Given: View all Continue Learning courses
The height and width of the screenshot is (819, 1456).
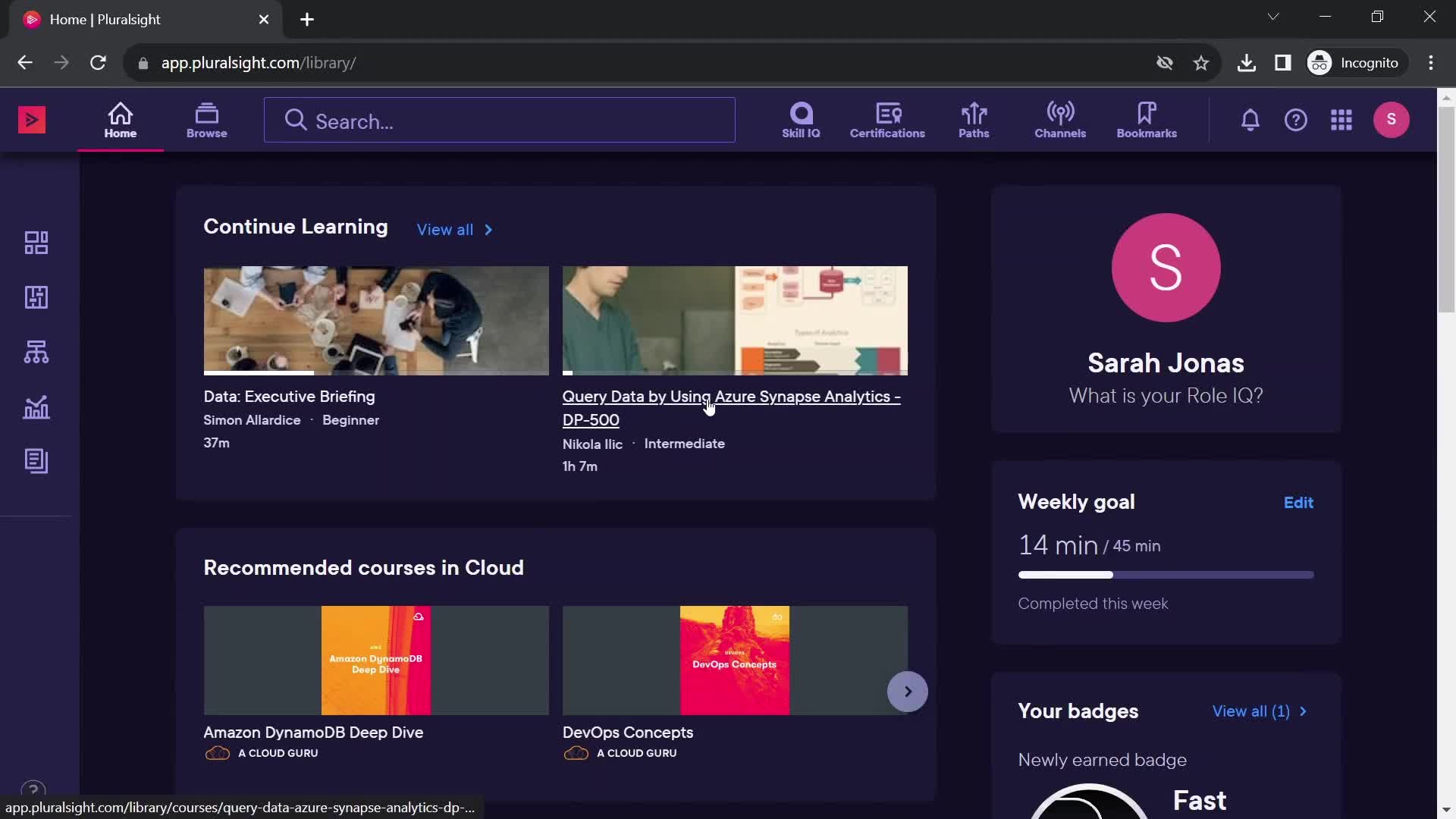Looking at the screenshot, I should [x=455, y=230].
